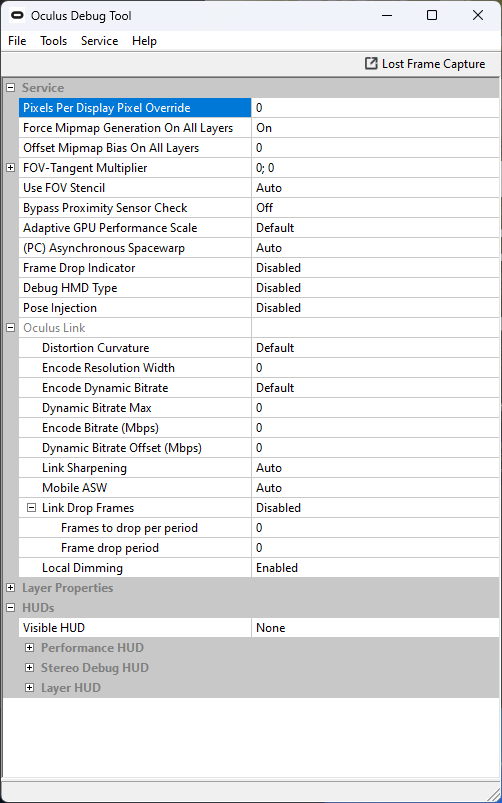Select the Force Mipmap Generation On All Layers label
This screenshot has width=502, height=803.
click(x=128, y=128)
